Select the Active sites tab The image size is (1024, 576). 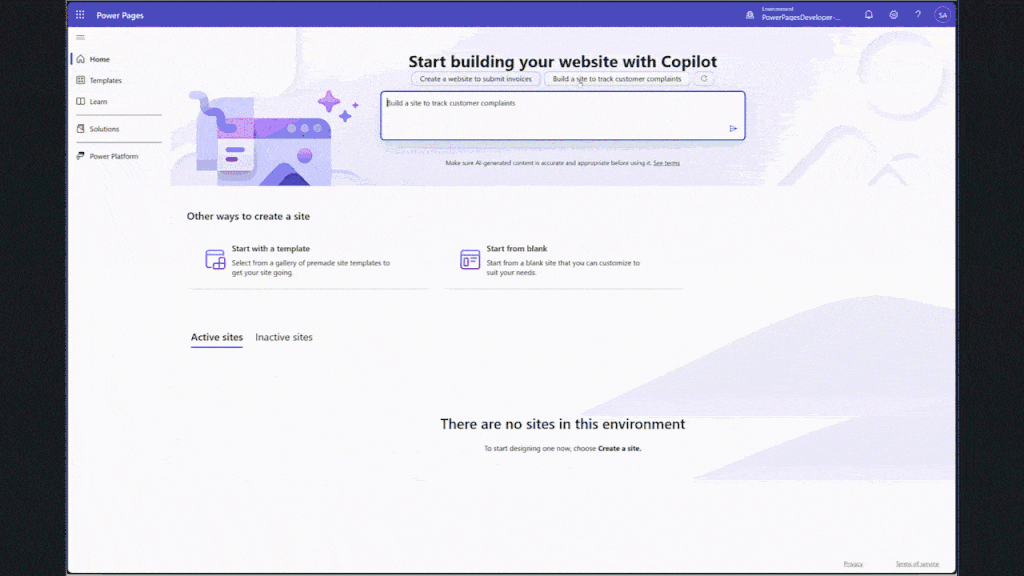point(216,337)
